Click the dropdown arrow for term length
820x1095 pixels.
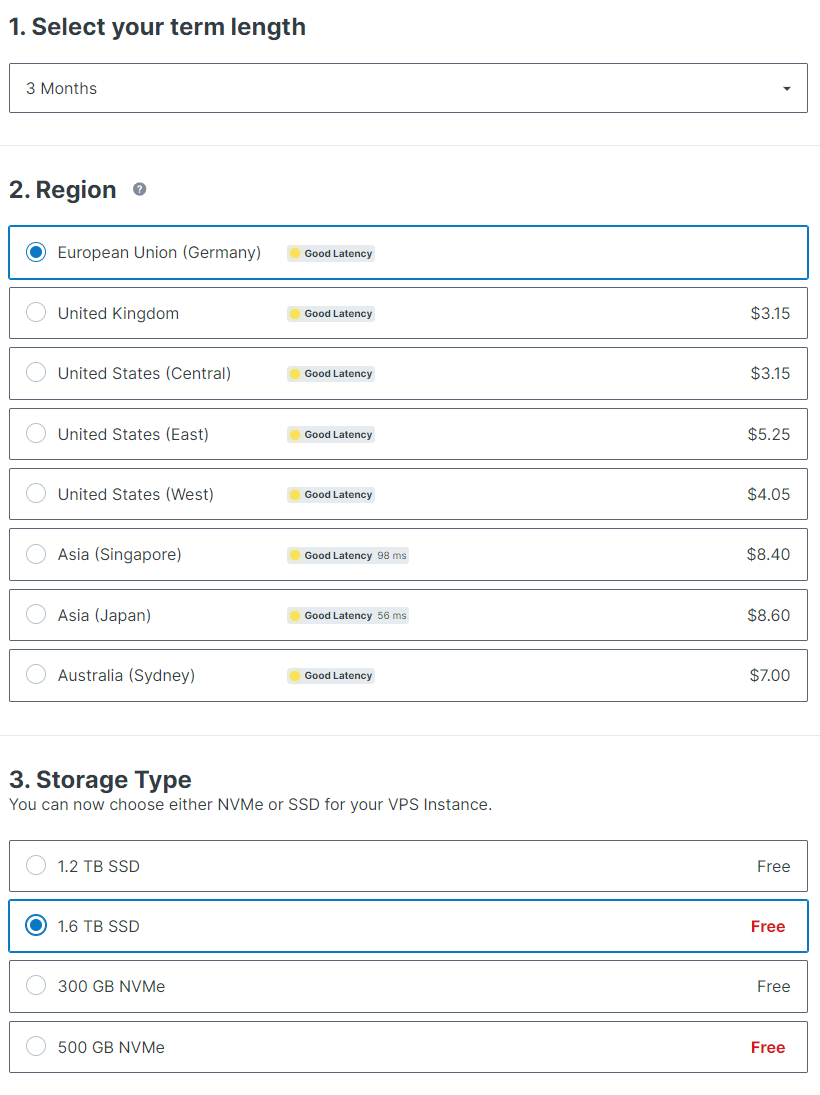click(787, 89)
